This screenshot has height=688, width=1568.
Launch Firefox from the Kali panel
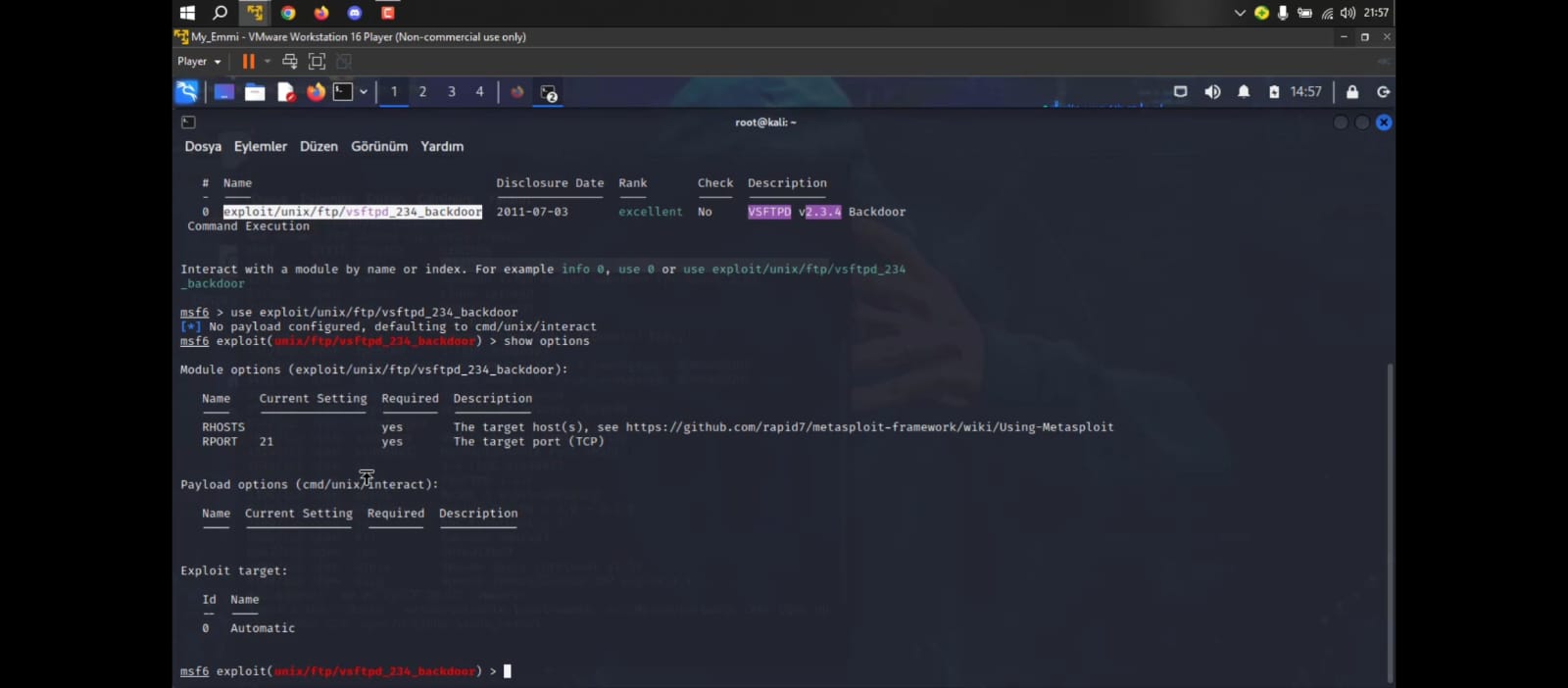coord(316,92)
